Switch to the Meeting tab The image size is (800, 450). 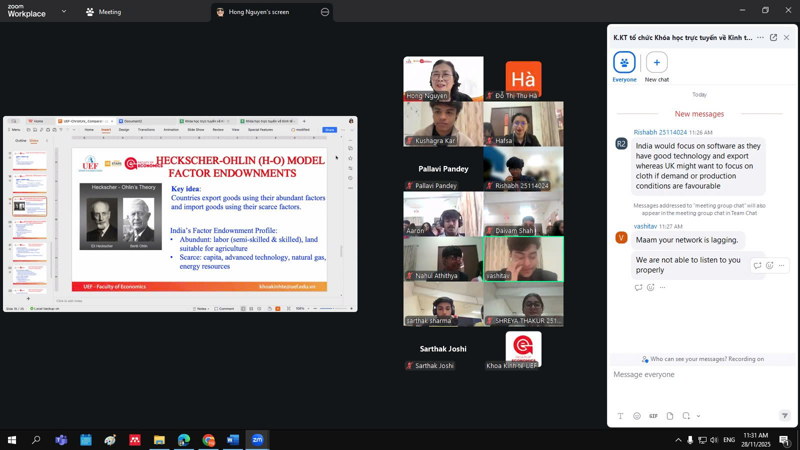coord(104,12)
